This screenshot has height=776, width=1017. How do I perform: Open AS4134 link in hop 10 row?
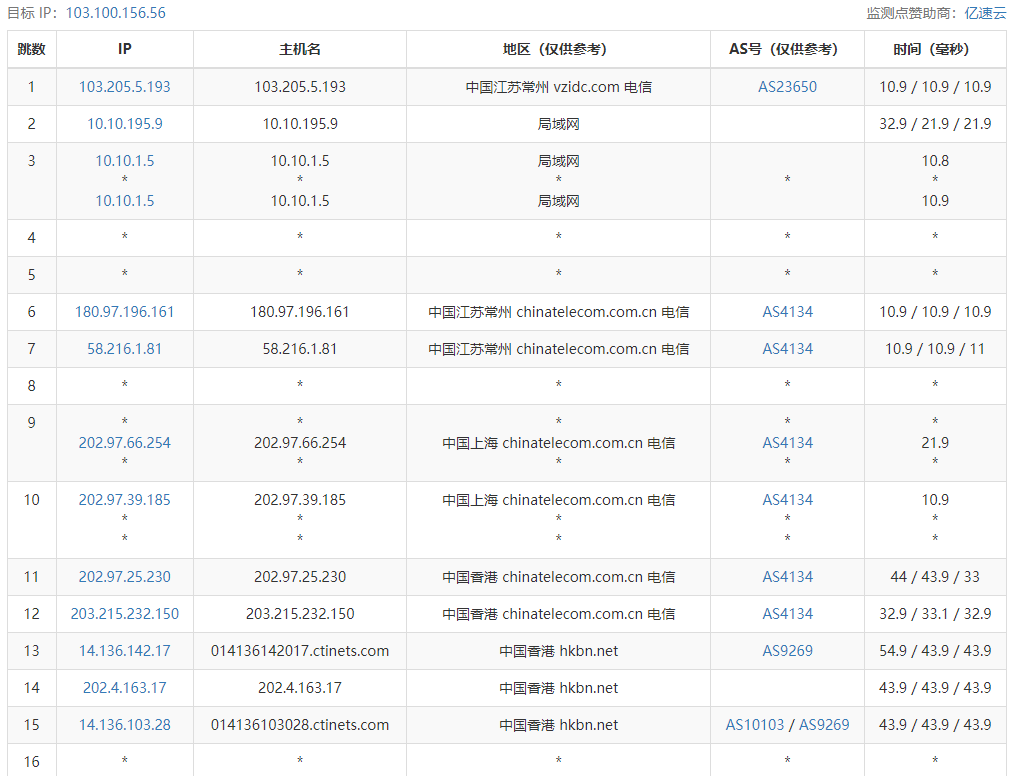tap(787, 500)
